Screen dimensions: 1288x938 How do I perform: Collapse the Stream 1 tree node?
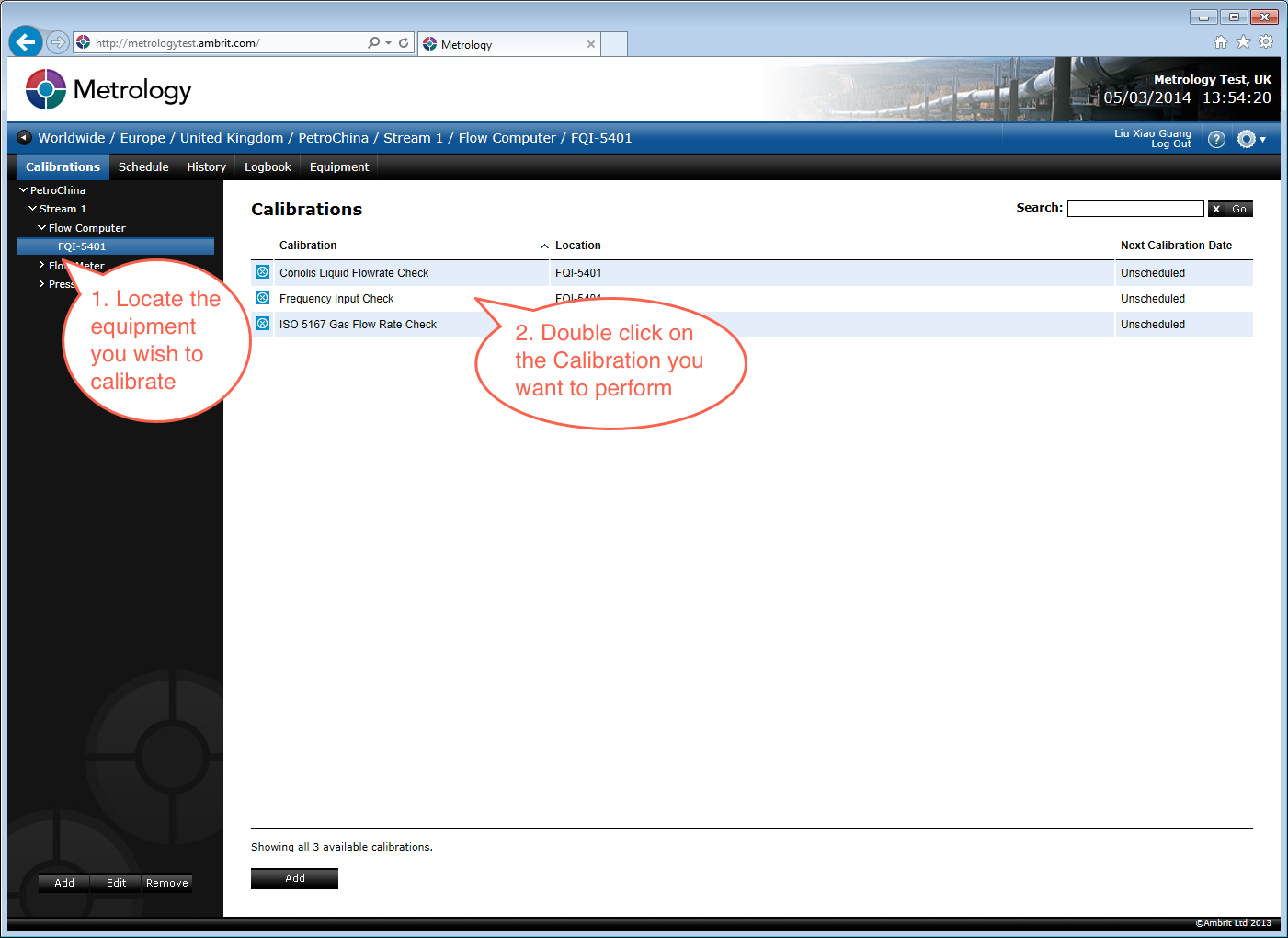33,209
